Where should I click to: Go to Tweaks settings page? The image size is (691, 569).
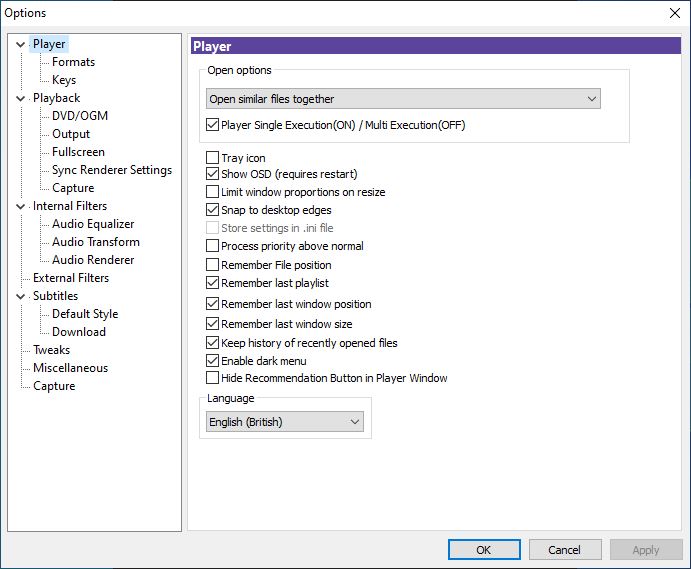tap(52, 350)
